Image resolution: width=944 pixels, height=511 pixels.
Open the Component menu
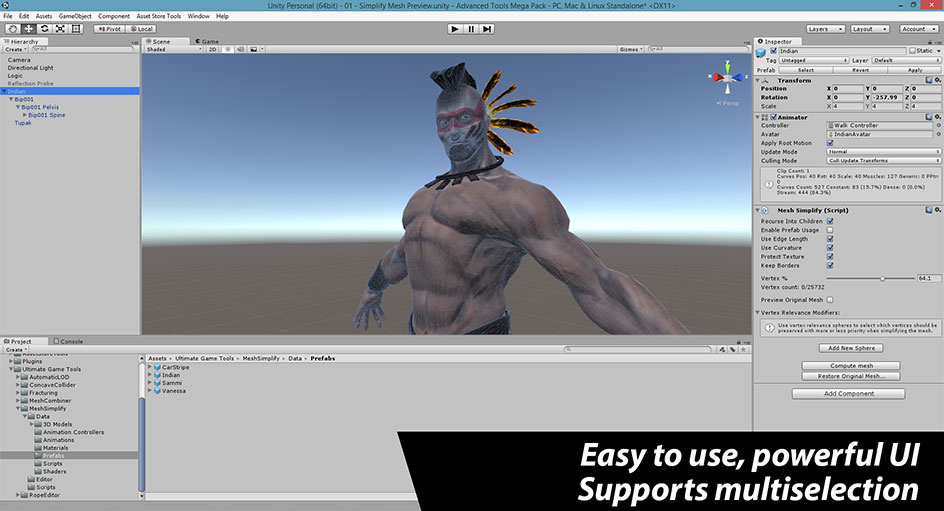pos(114,16)
